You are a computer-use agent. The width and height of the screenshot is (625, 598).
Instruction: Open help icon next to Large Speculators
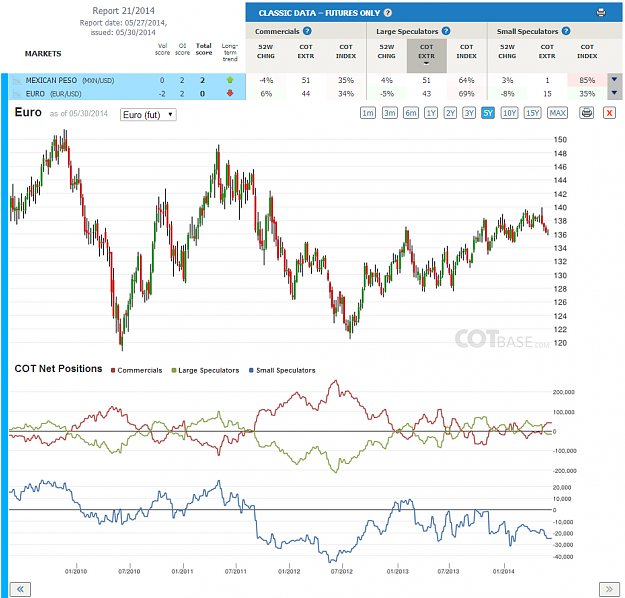click(446, 31)
